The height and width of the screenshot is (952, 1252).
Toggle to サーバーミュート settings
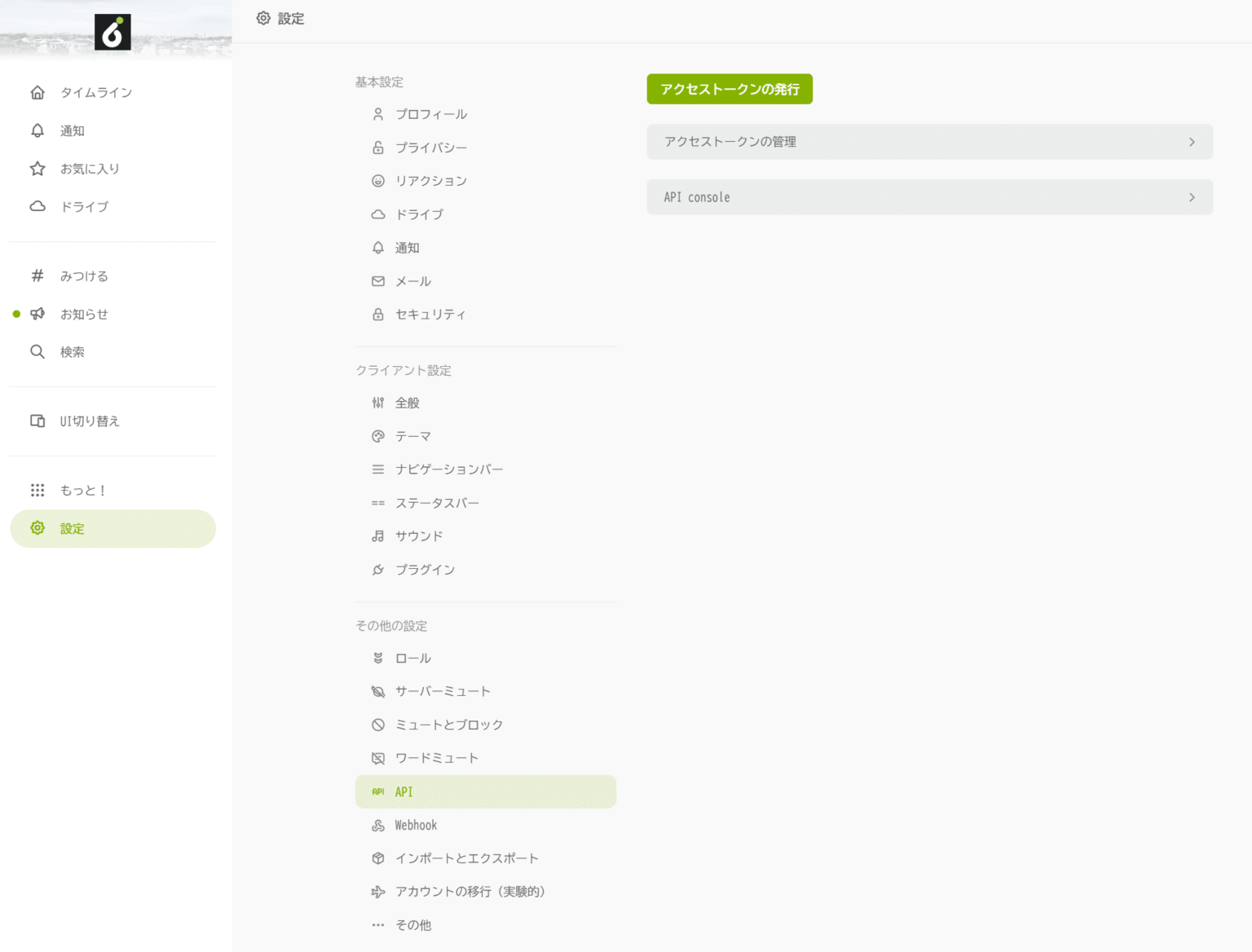click(x=443, y=690)
